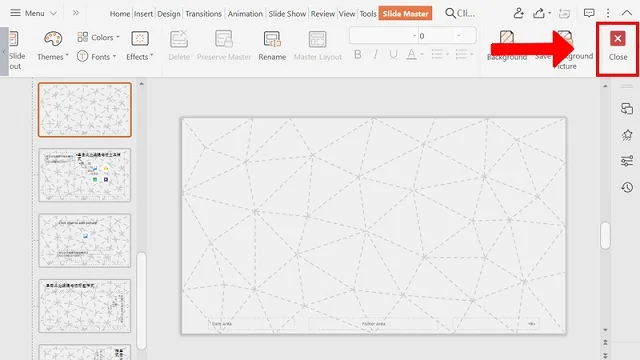Click the Background button
The height and width of the screenshot is (360, 640).
click(507, 46)
